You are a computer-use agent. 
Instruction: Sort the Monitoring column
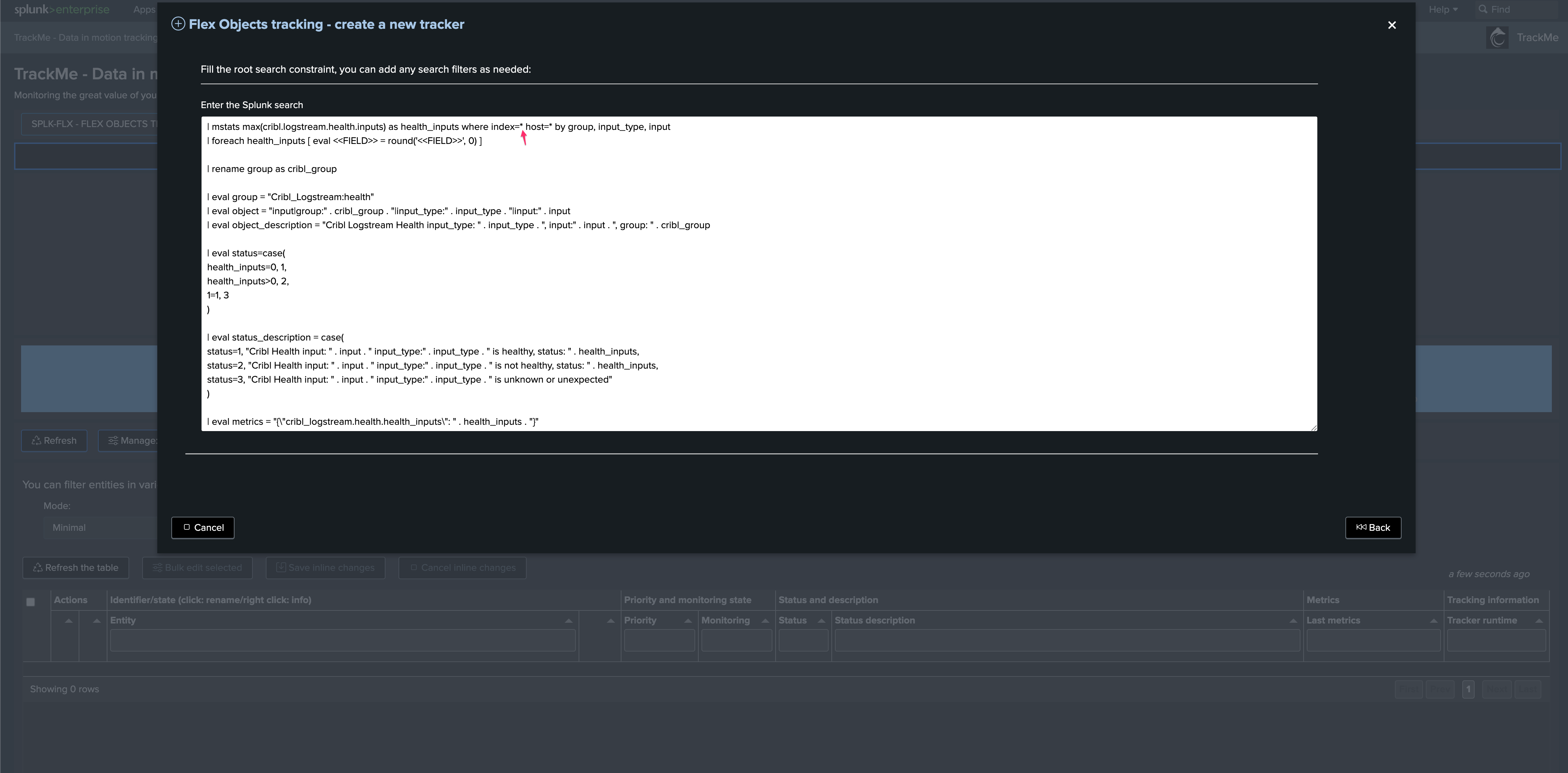765,620
